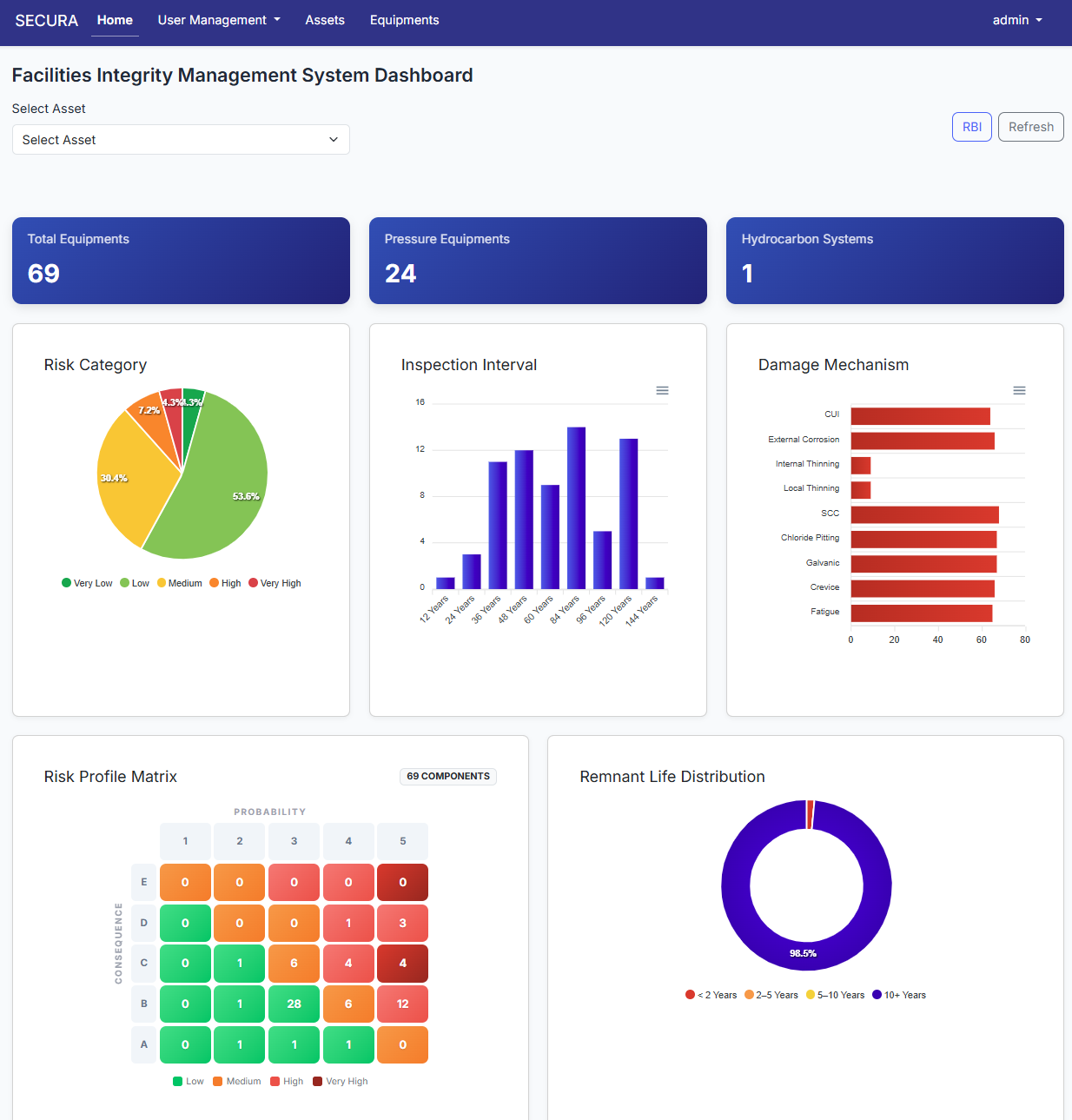Open the Select Asset combo box
1072x1120 pixels.
(x=181, y=140)
